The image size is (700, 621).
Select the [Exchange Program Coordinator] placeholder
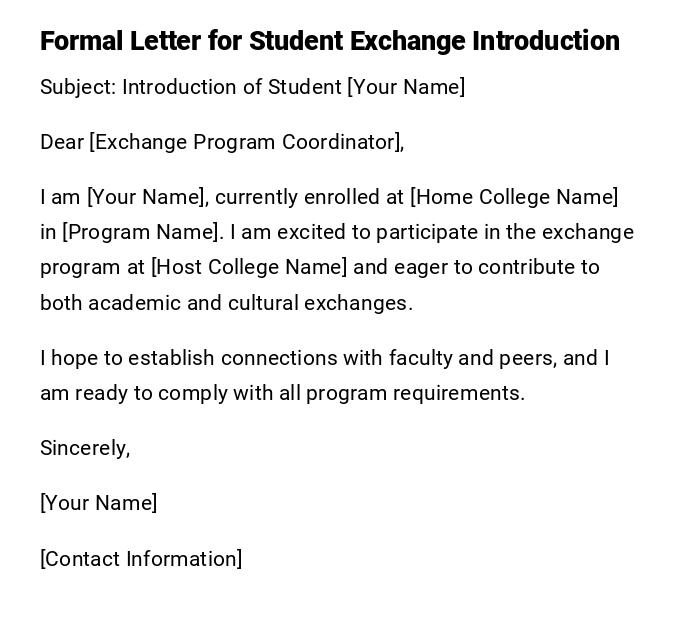pyautogui.click(x=245, y=142)
